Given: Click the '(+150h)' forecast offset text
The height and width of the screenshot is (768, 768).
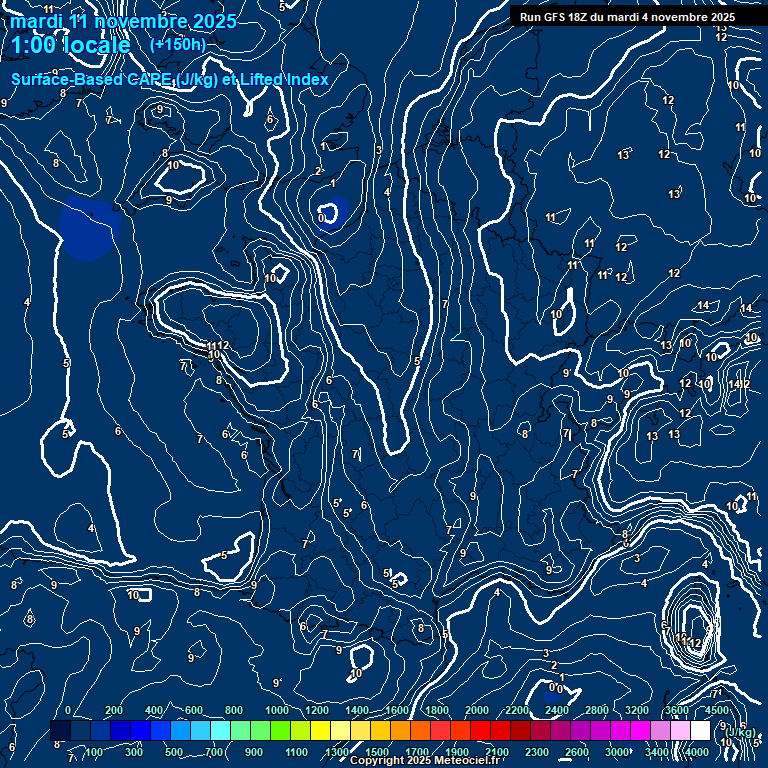Looking at the screenshot, I should tap(177, 45).
